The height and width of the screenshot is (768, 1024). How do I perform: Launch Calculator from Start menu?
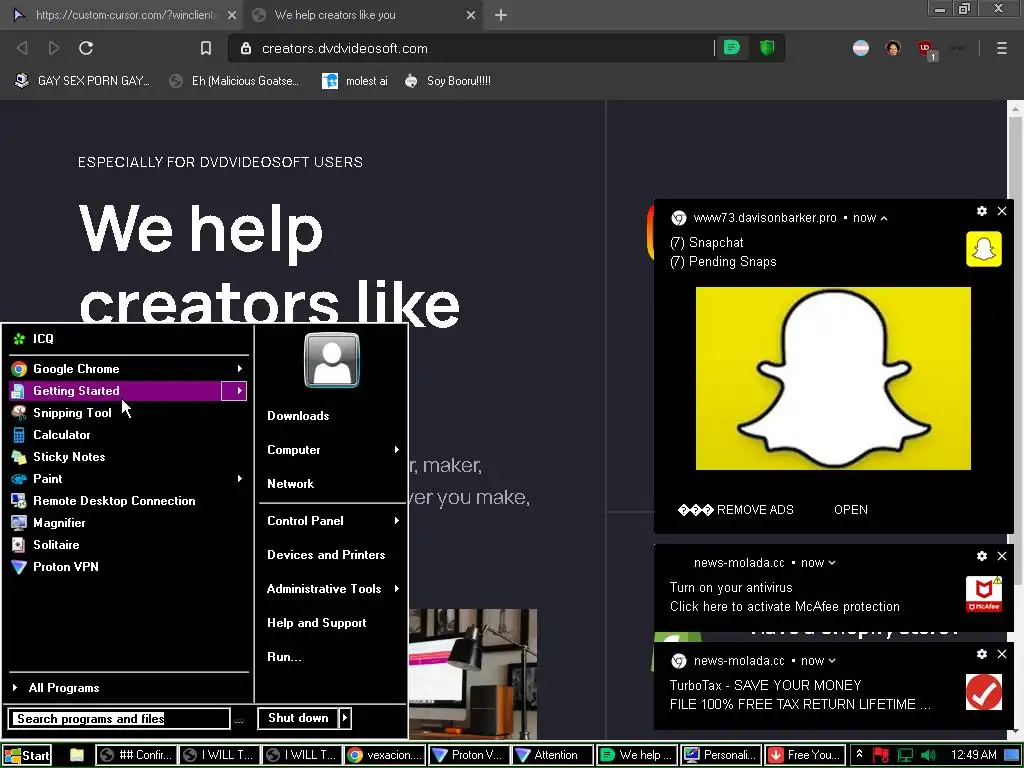(128, 434)
